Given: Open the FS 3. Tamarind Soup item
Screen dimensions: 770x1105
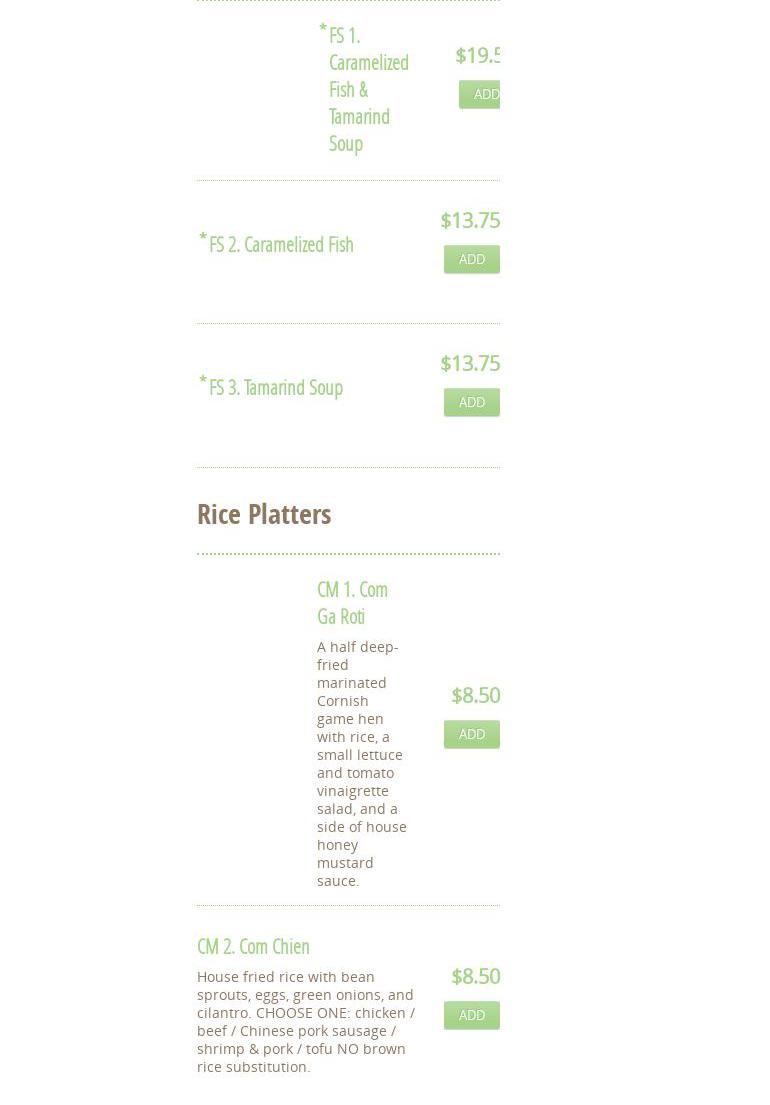Looking at the screenshot, I should (x=276, y=388).
